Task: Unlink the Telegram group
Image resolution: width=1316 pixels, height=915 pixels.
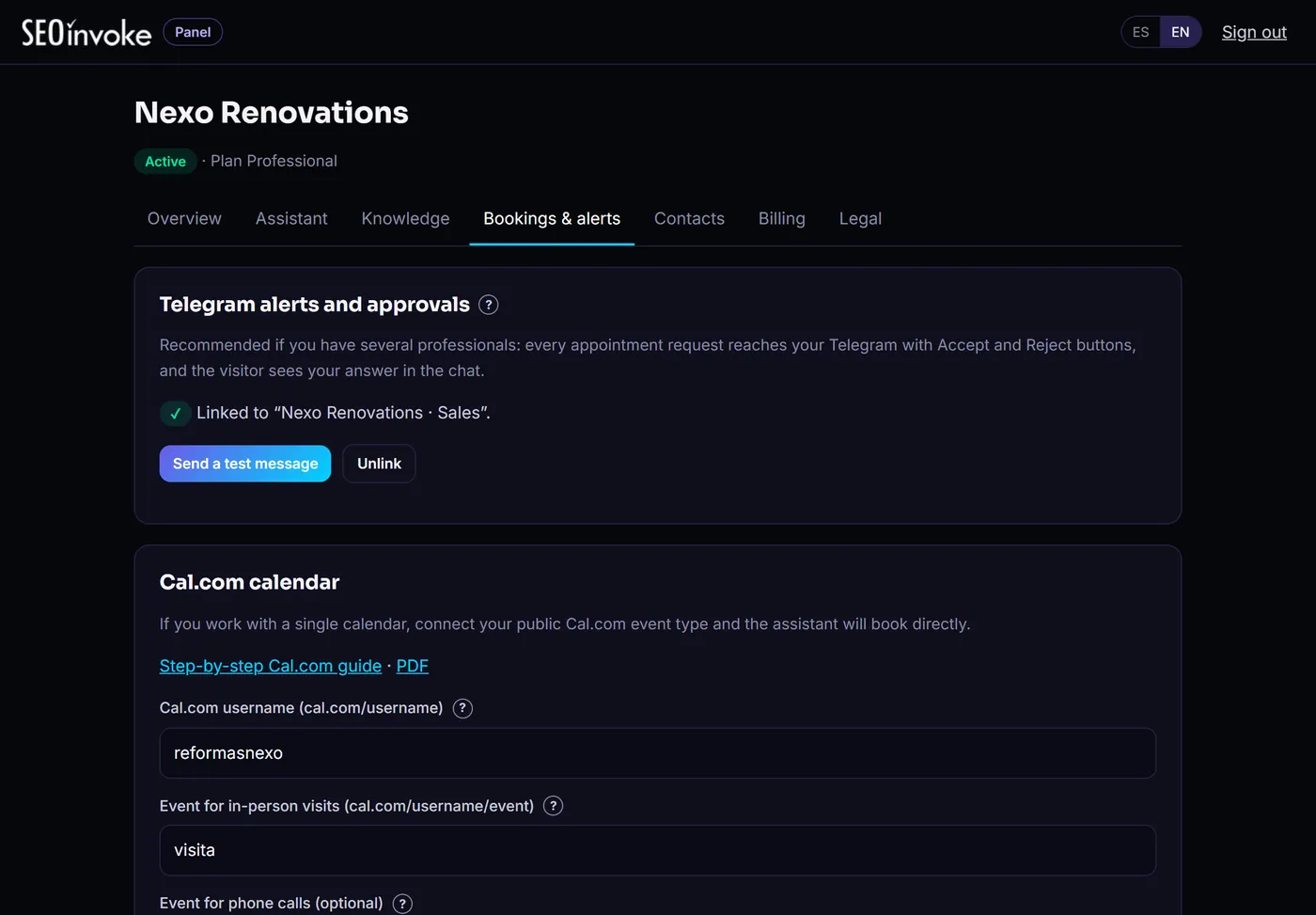Action: point(379,464)
